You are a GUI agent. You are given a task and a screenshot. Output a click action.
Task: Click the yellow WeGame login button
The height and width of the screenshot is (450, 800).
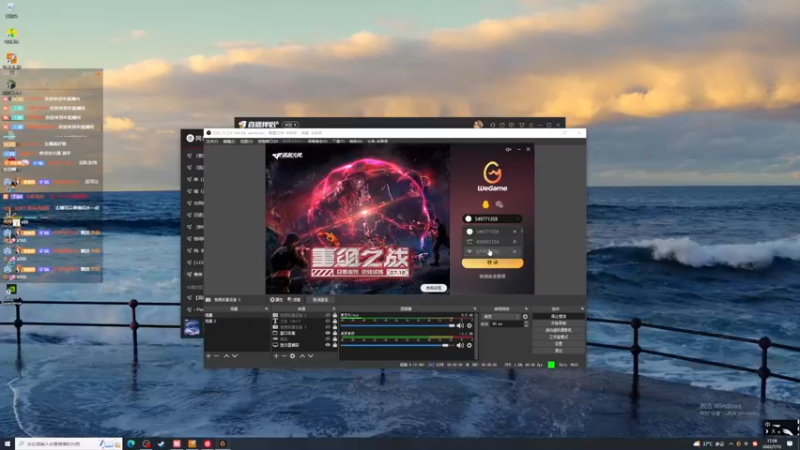click(x=492, y=263)
